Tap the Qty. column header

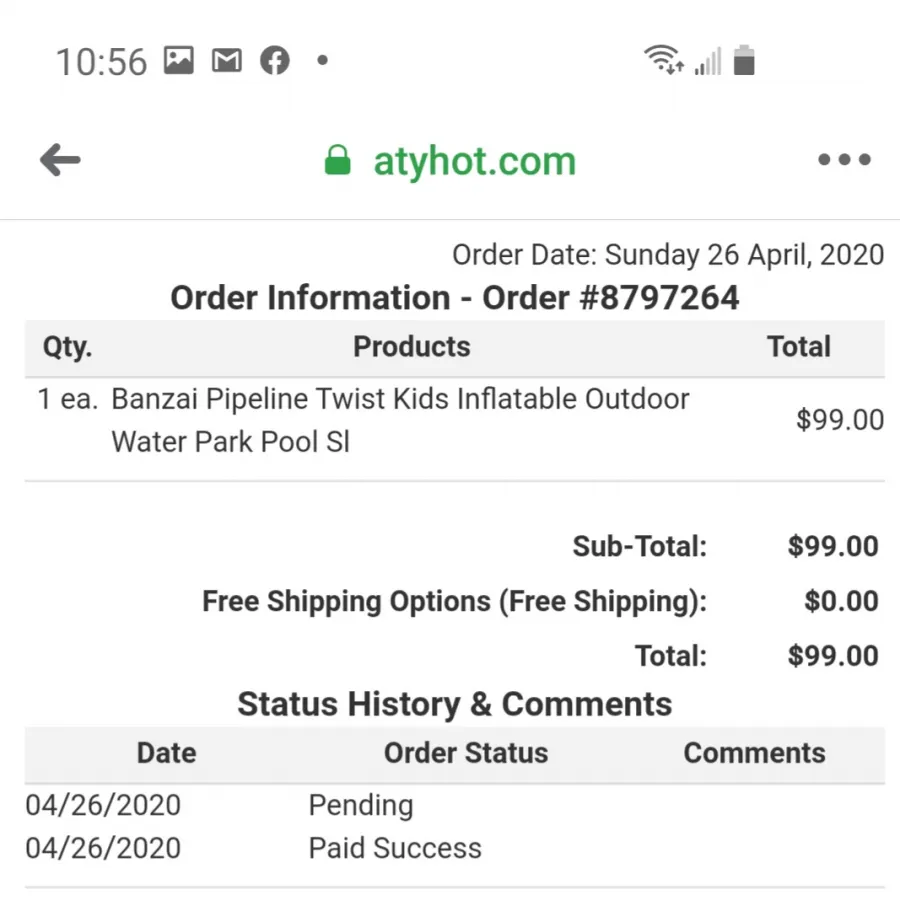[67, 348]
